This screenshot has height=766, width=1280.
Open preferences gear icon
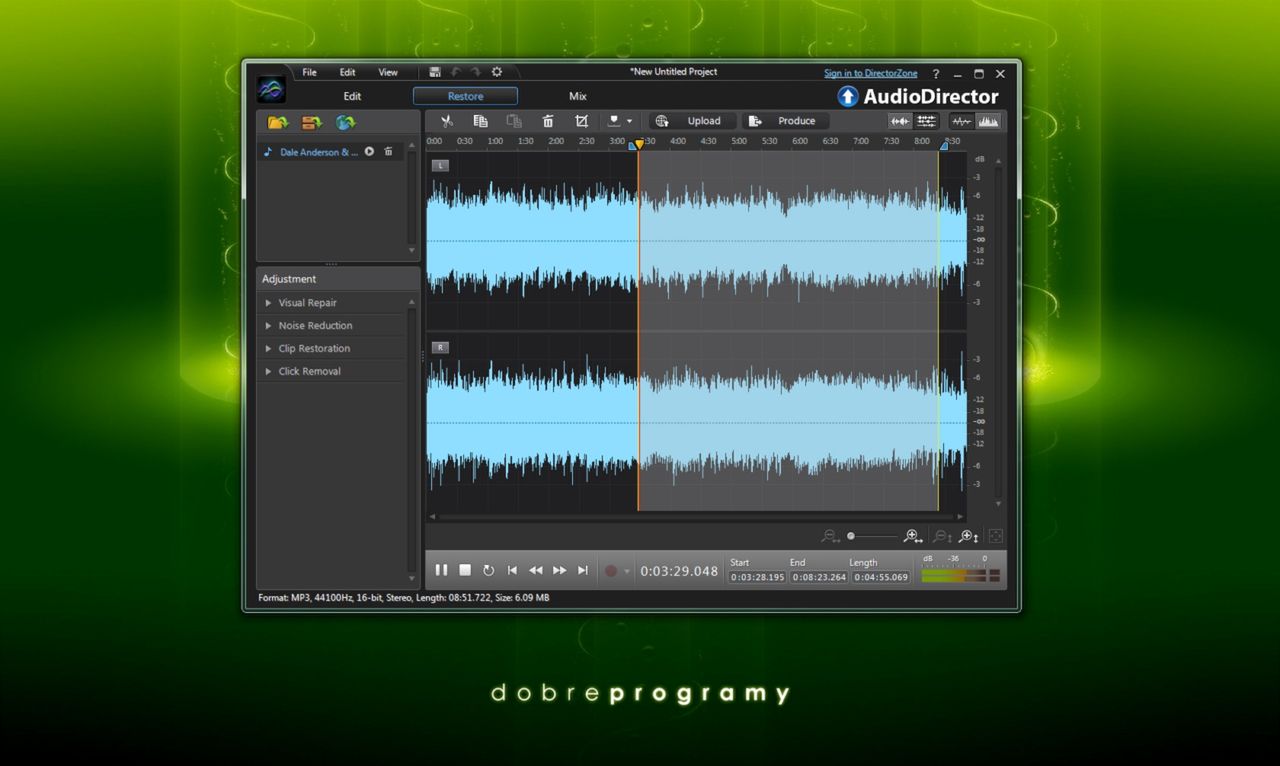(x=497, y=72)
